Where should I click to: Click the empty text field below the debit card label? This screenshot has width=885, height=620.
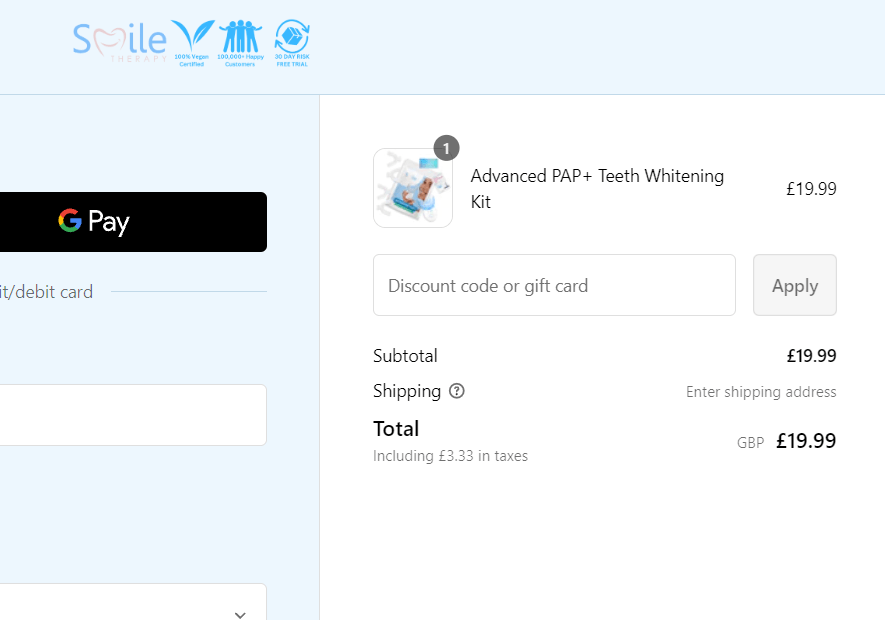click(133, 415)
